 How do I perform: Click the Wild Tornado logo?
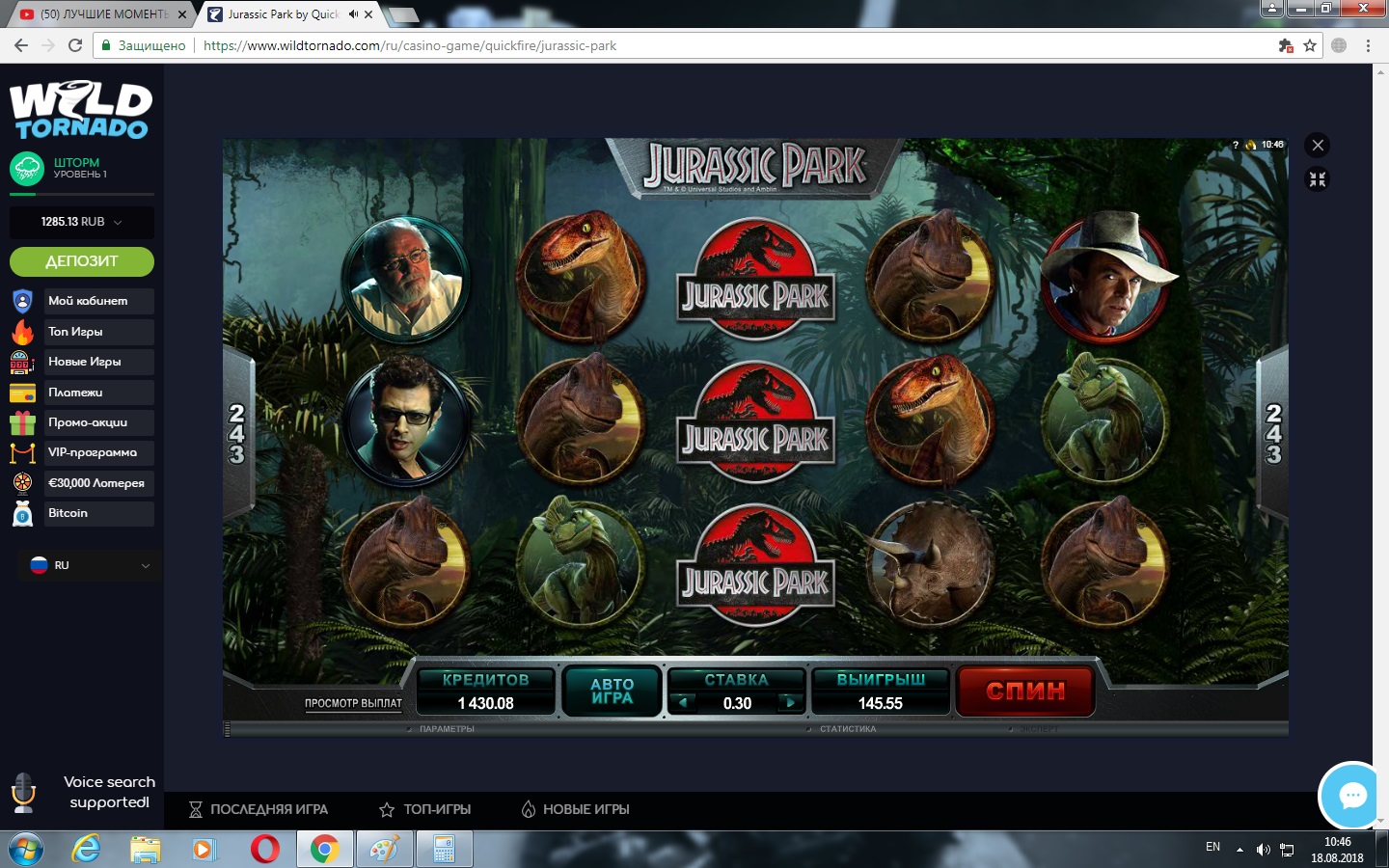tap(82, 110)
